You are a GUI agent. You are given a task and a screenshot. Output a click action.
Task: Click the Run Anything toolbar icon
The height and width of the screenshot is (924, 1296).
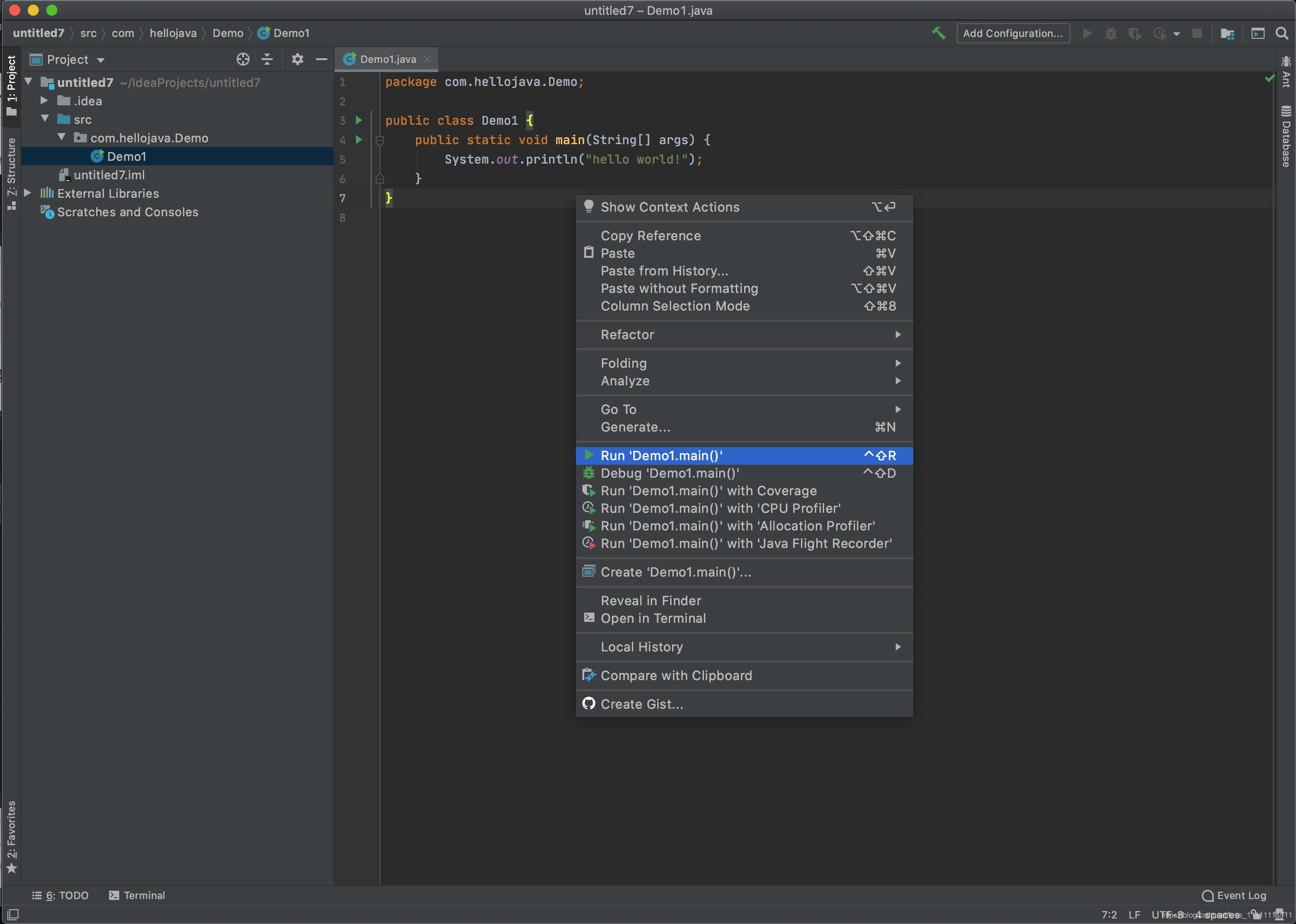click(x=1258, y=34)
